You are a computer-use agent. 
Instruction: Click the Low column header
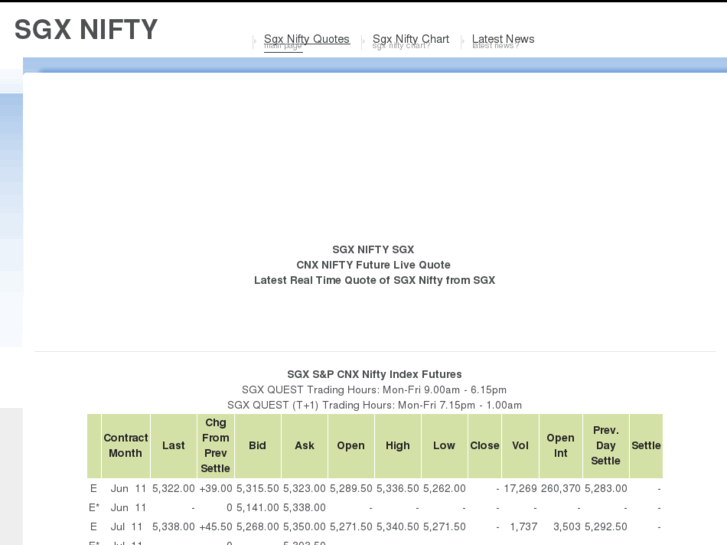coord(444,445)
